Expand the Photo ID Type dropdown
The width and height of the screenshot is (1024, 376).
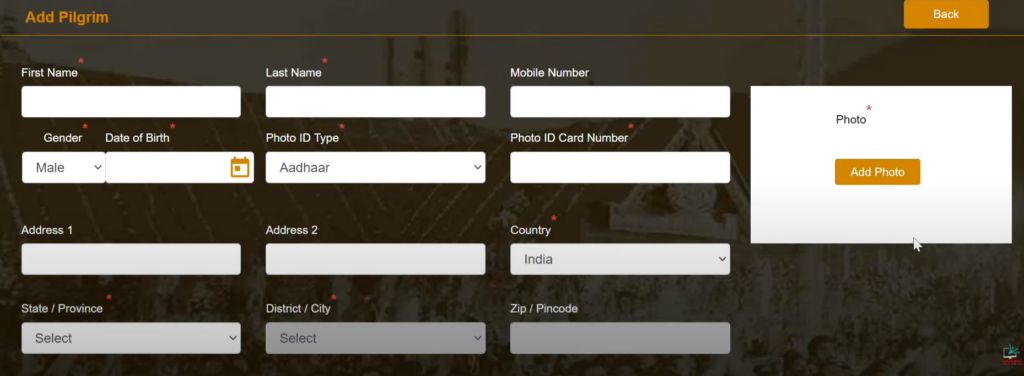pos(376,168)
